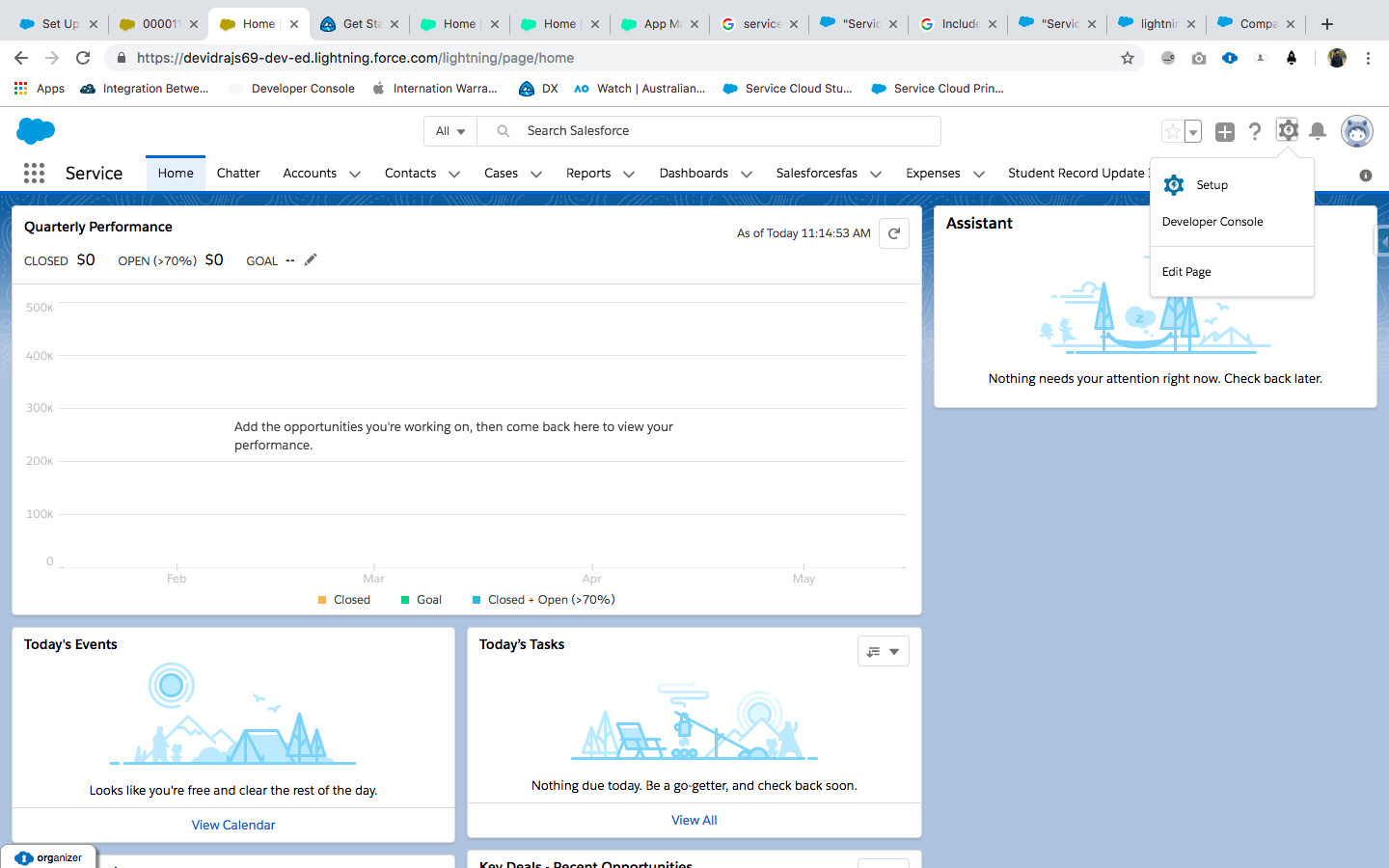
Task: Expand the Accounts tab dropdown chevron
Action: [355, 175]
